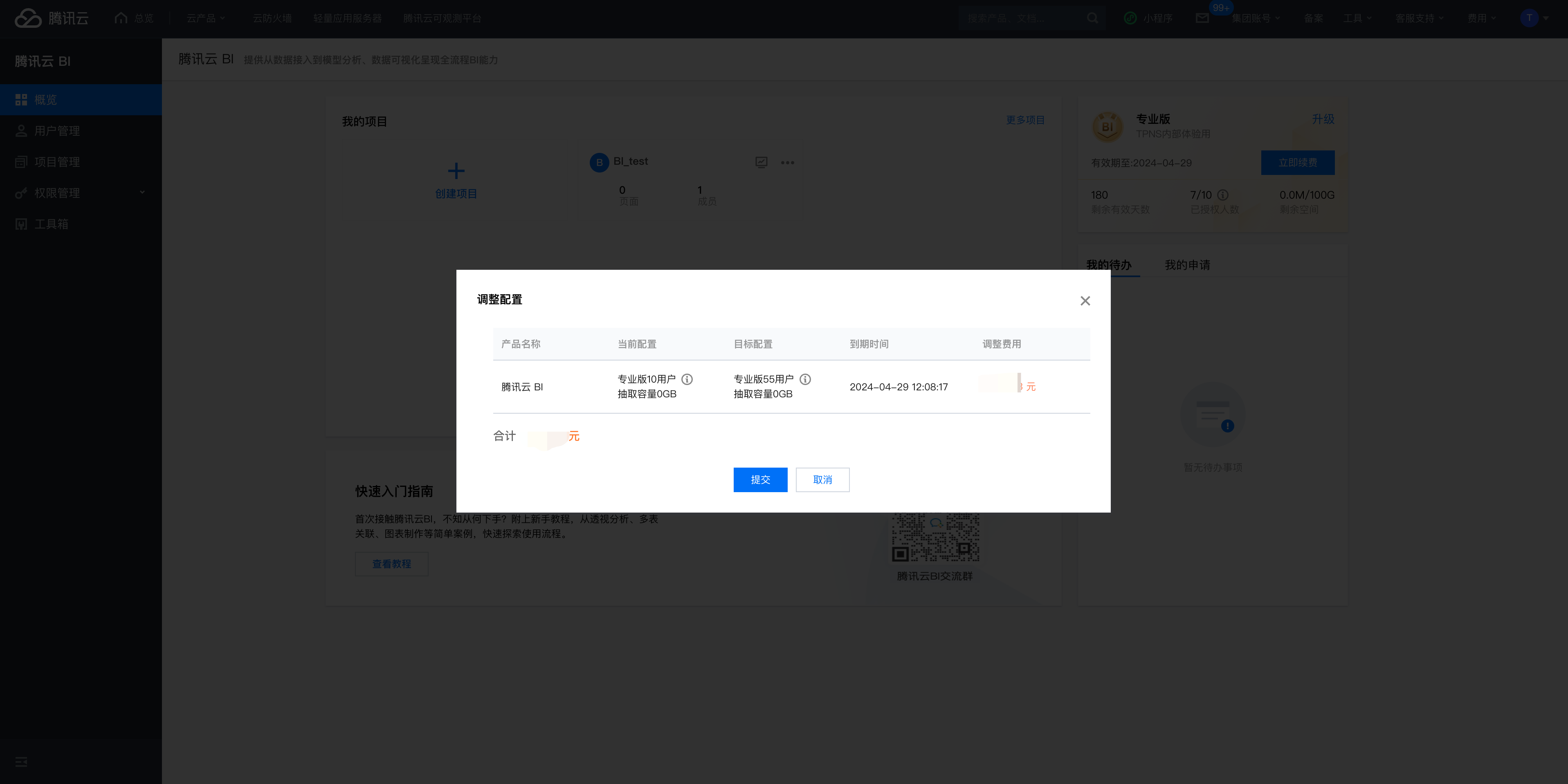Click BI_test dashboard chart icon
This screenshot has height=784, width=1568.
point(761,162)
